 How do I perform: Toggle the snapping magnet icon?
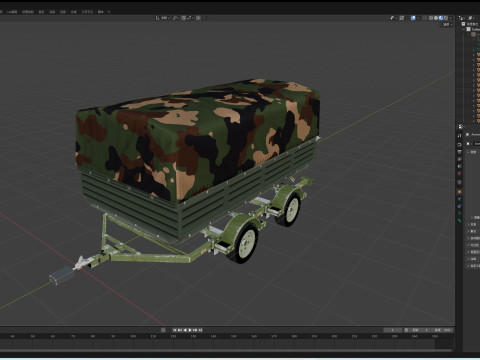pos(184,18)
